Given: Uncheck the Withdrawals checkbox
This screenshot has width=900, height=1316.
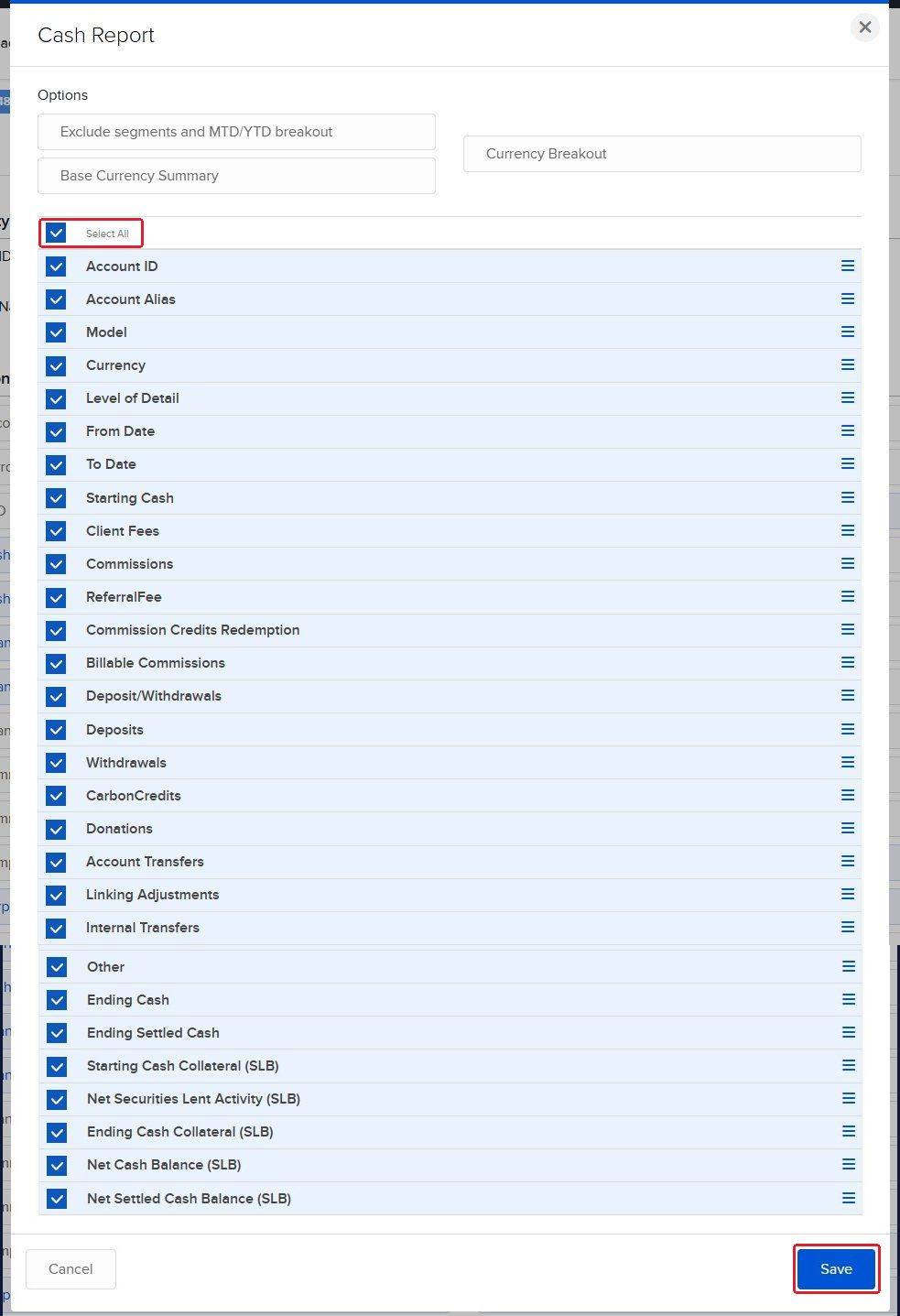Looking at the screenshot, I should click(56, 763).
